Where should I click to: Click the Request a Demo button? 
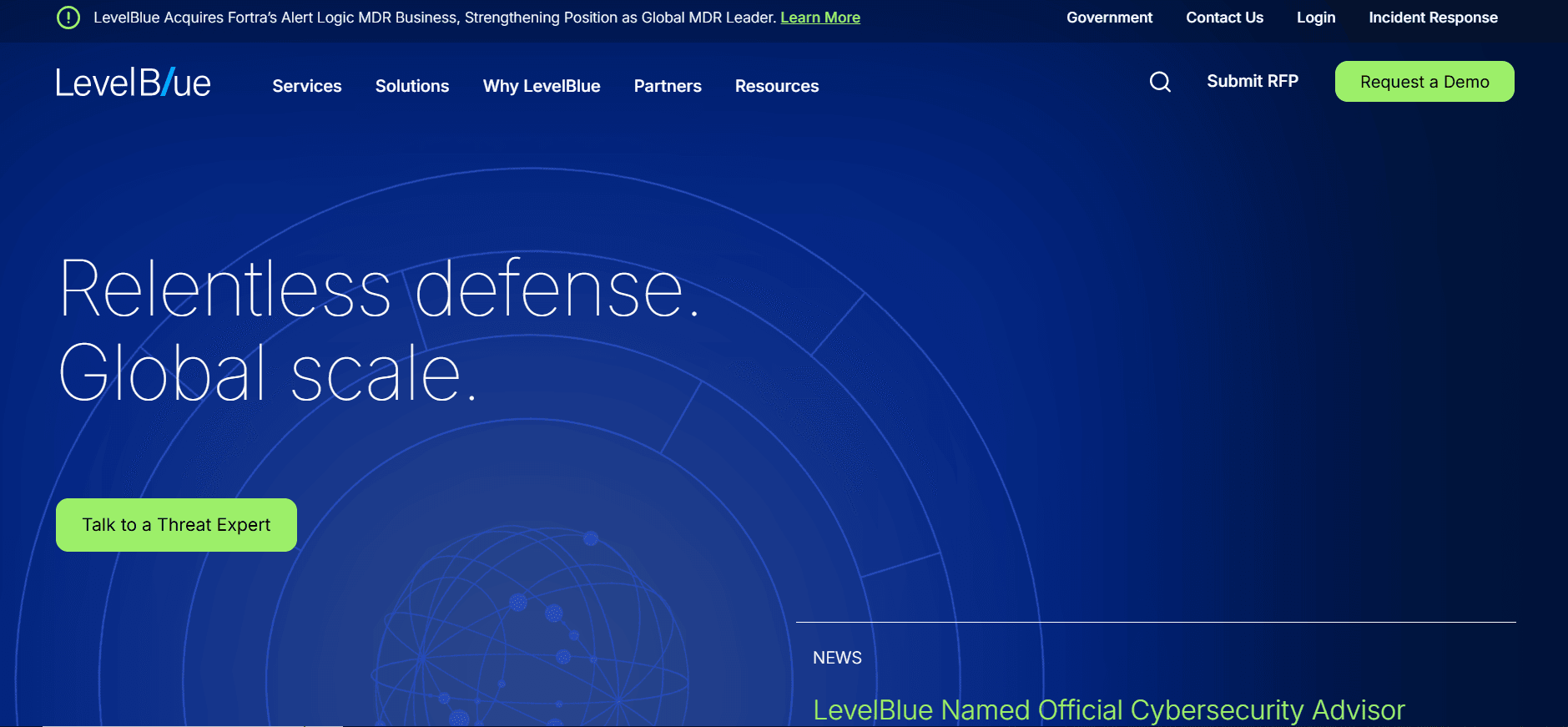[x=1424, y=82]
